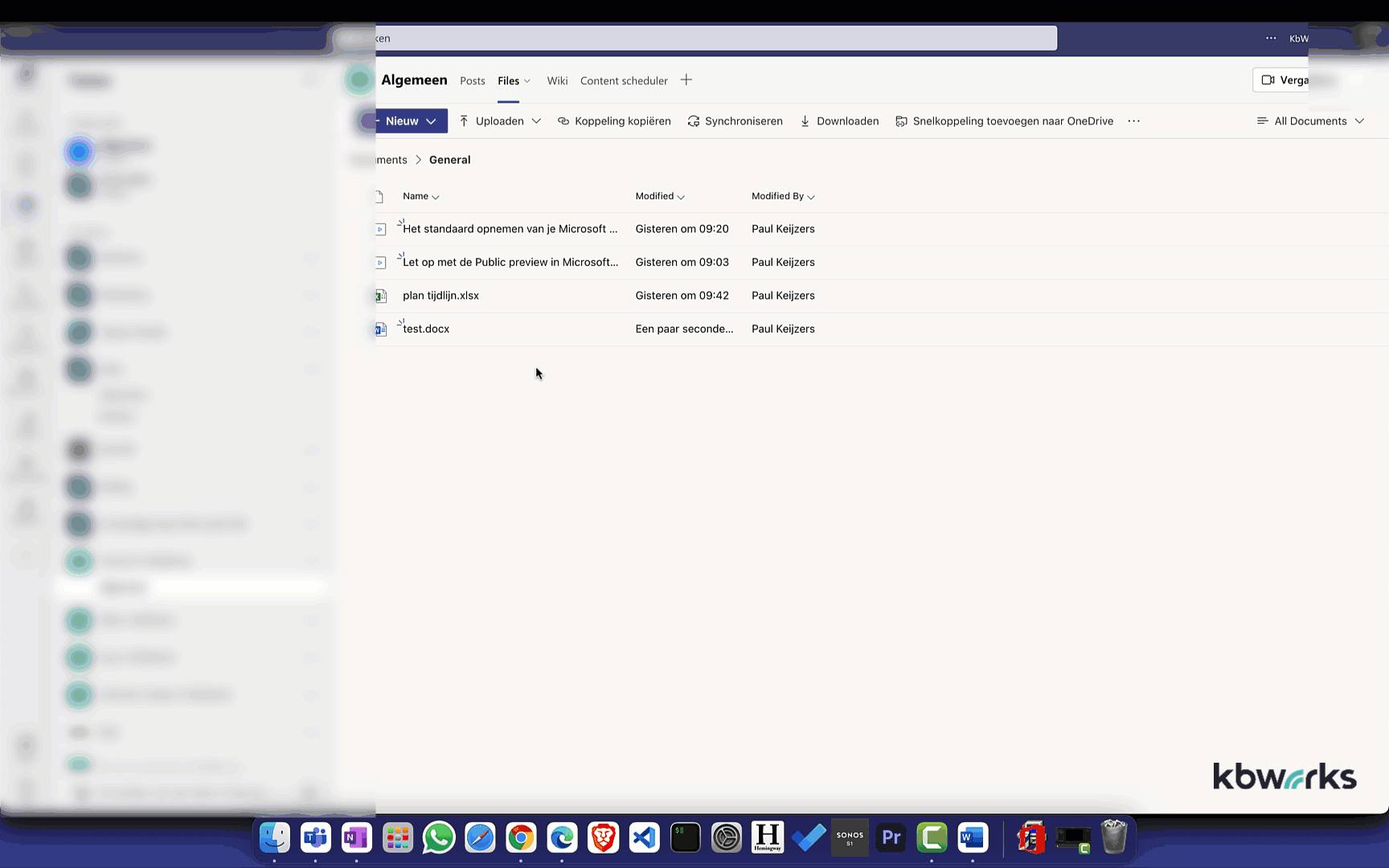The width and height of the screenshot is (1389, 868).
Task: Launch Microsoft Teams from the dock
Action: point(315,837)
